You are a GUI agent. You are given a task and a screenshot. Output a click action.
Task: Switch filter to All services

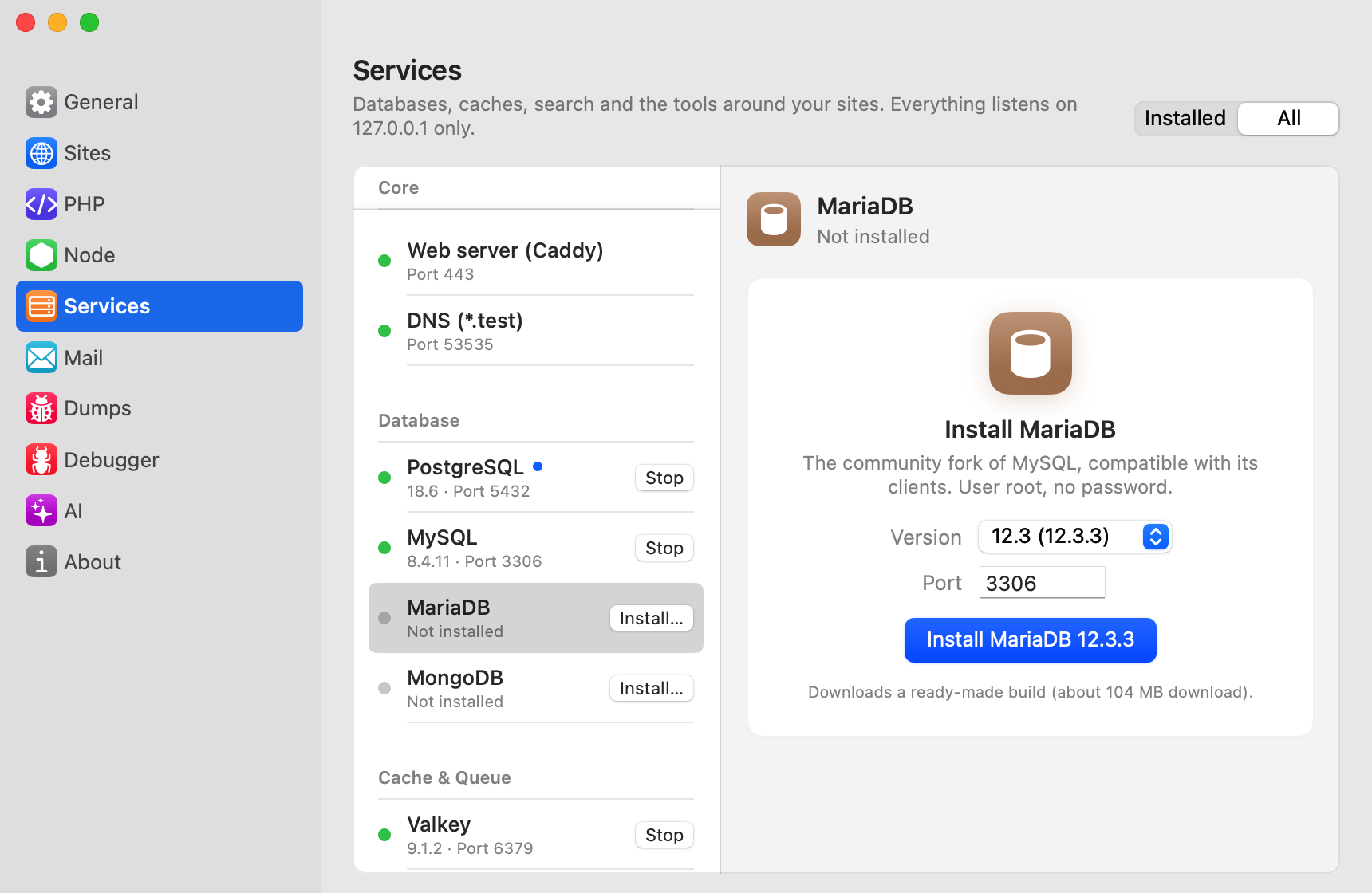pyautogui.click(x=1288, y=119)
